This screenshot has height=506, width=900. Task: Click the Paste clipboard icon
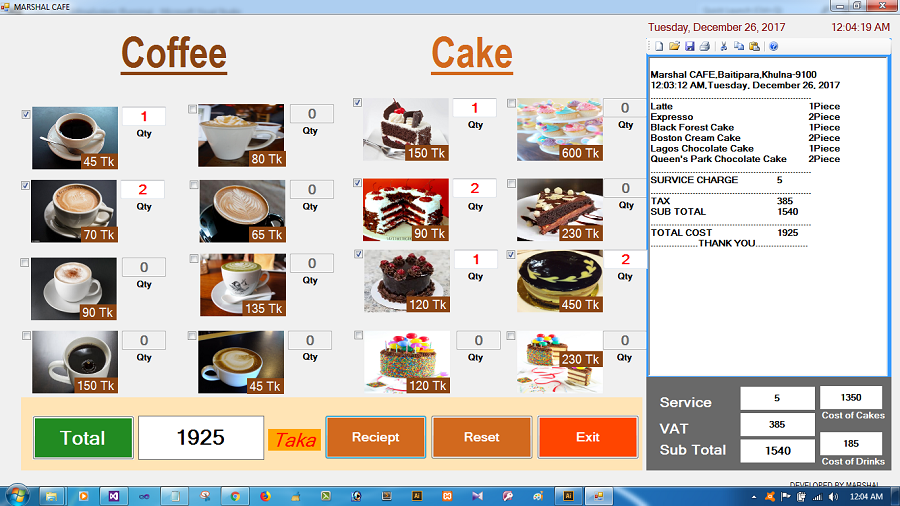pyautogui.click(x=754, y=46)
